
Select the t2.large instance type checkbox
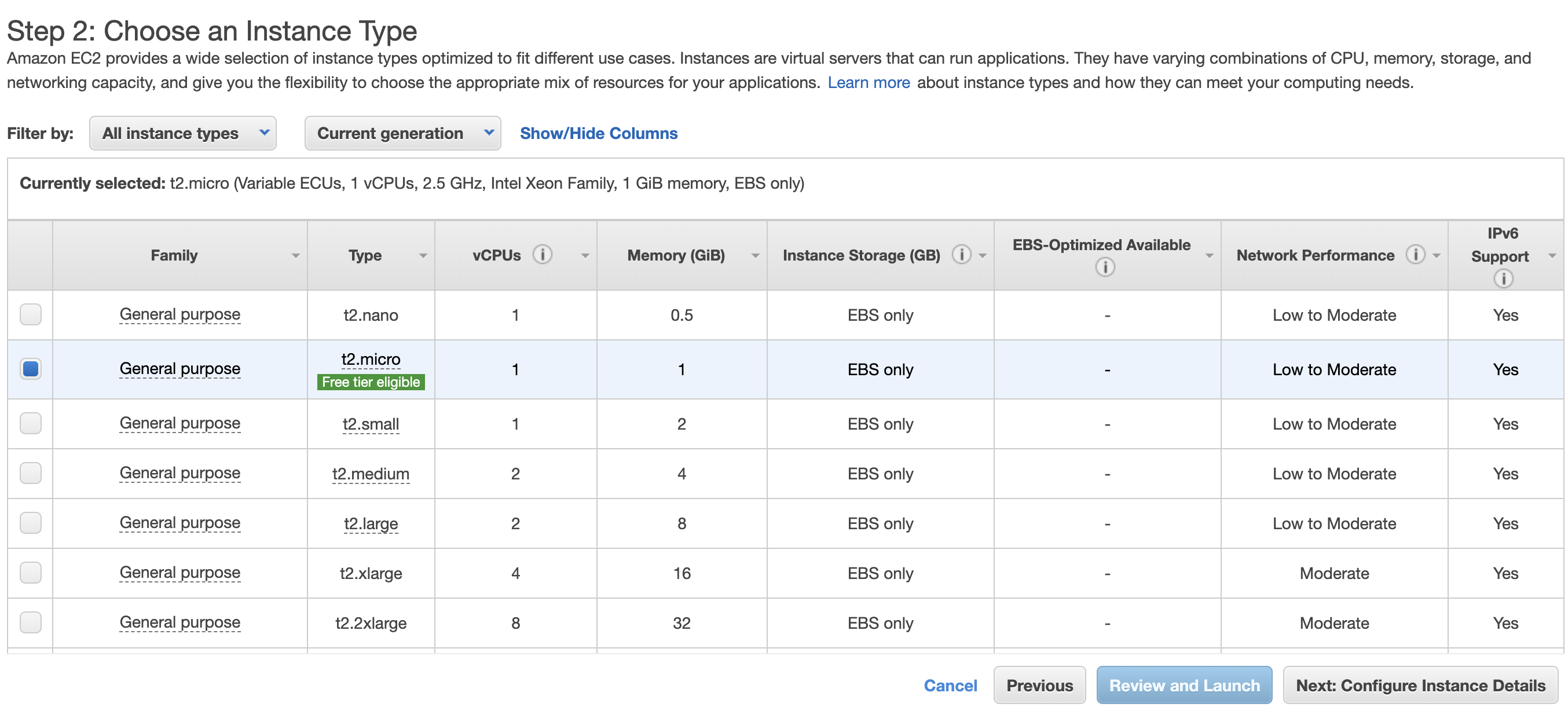29,522
